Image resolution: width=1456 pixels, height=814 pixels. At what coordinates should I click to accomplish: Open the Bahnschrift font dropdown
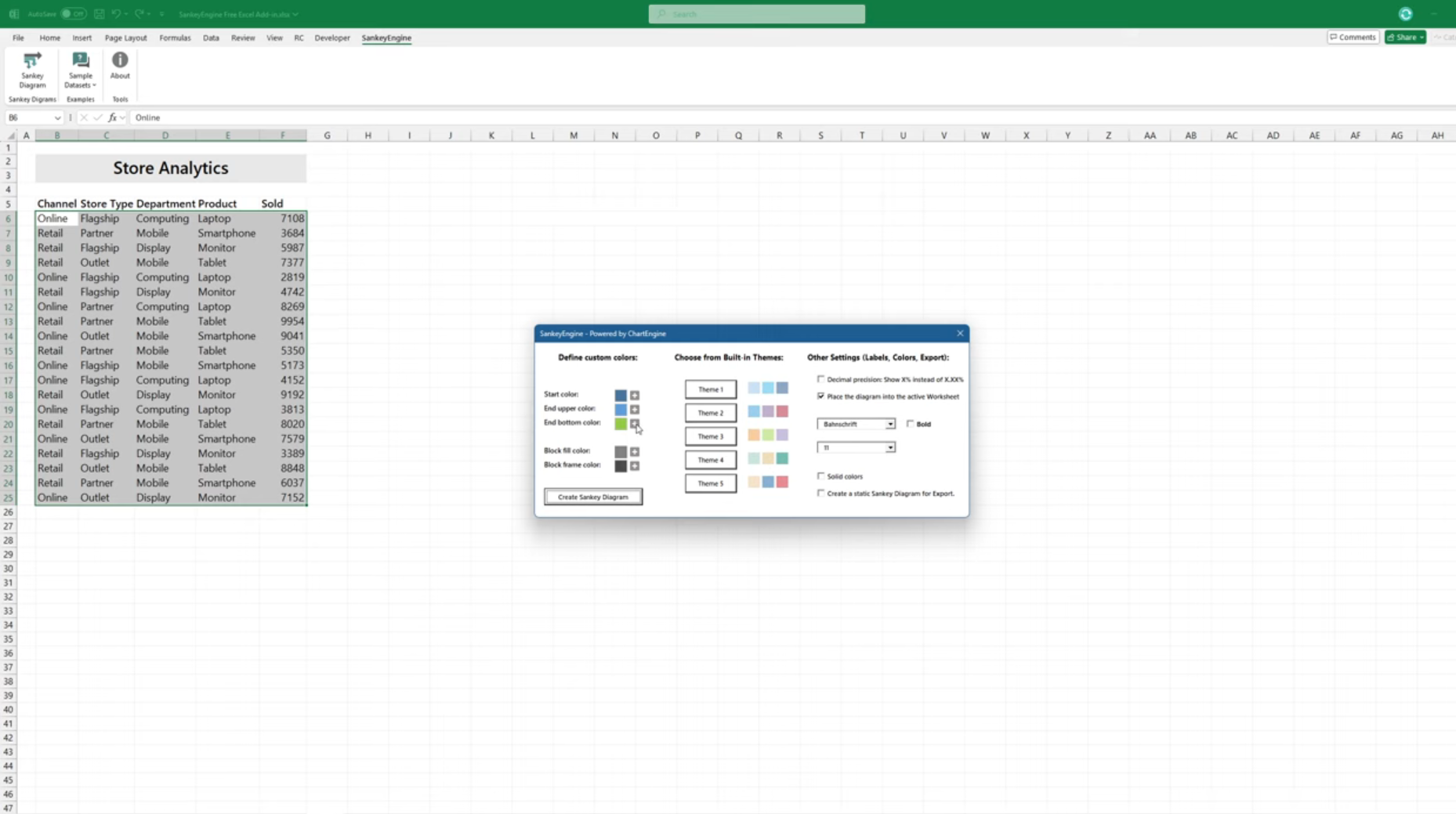[890, 424]
